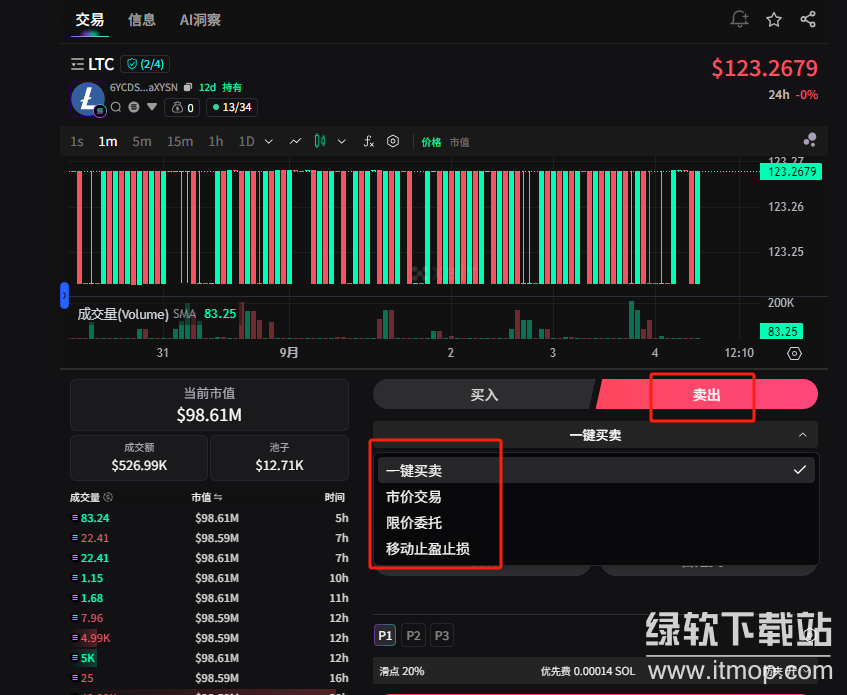The width and height of the screenshot is (847, 695).
Task: Select the 5m chart interval
Action: point(142,142)
